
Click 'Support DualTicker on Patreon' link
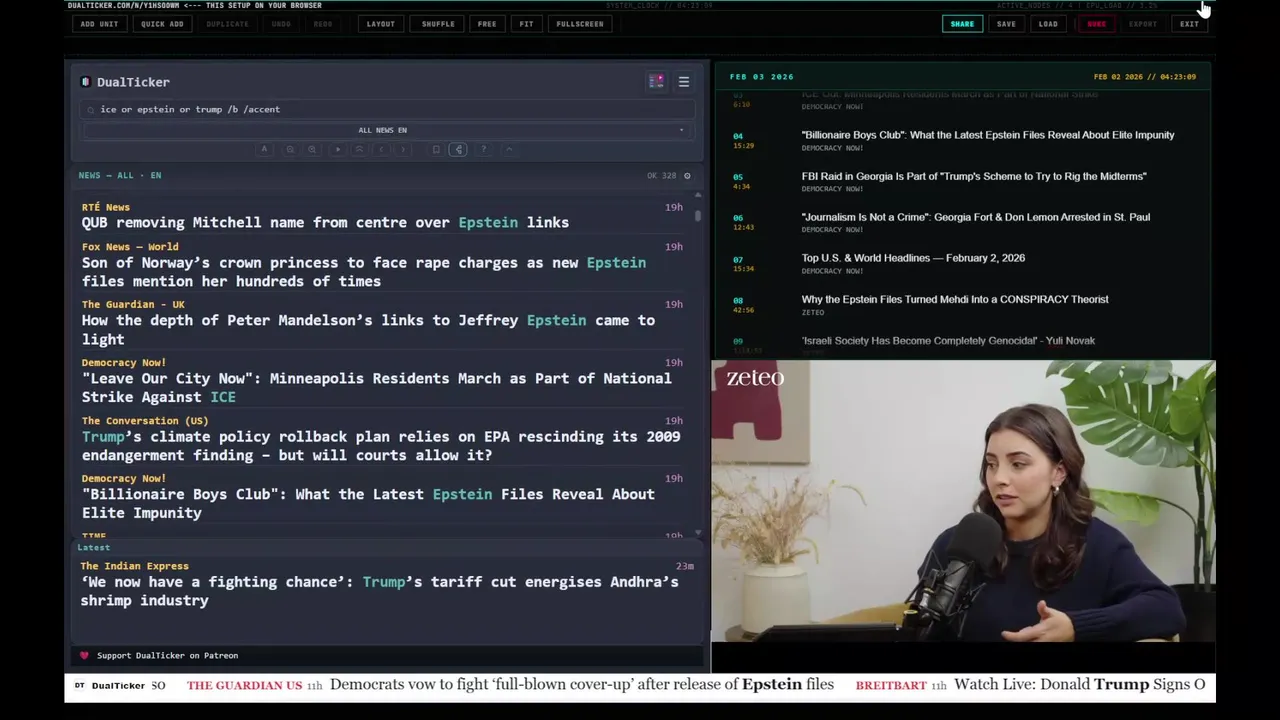click(x=167, y=656)
